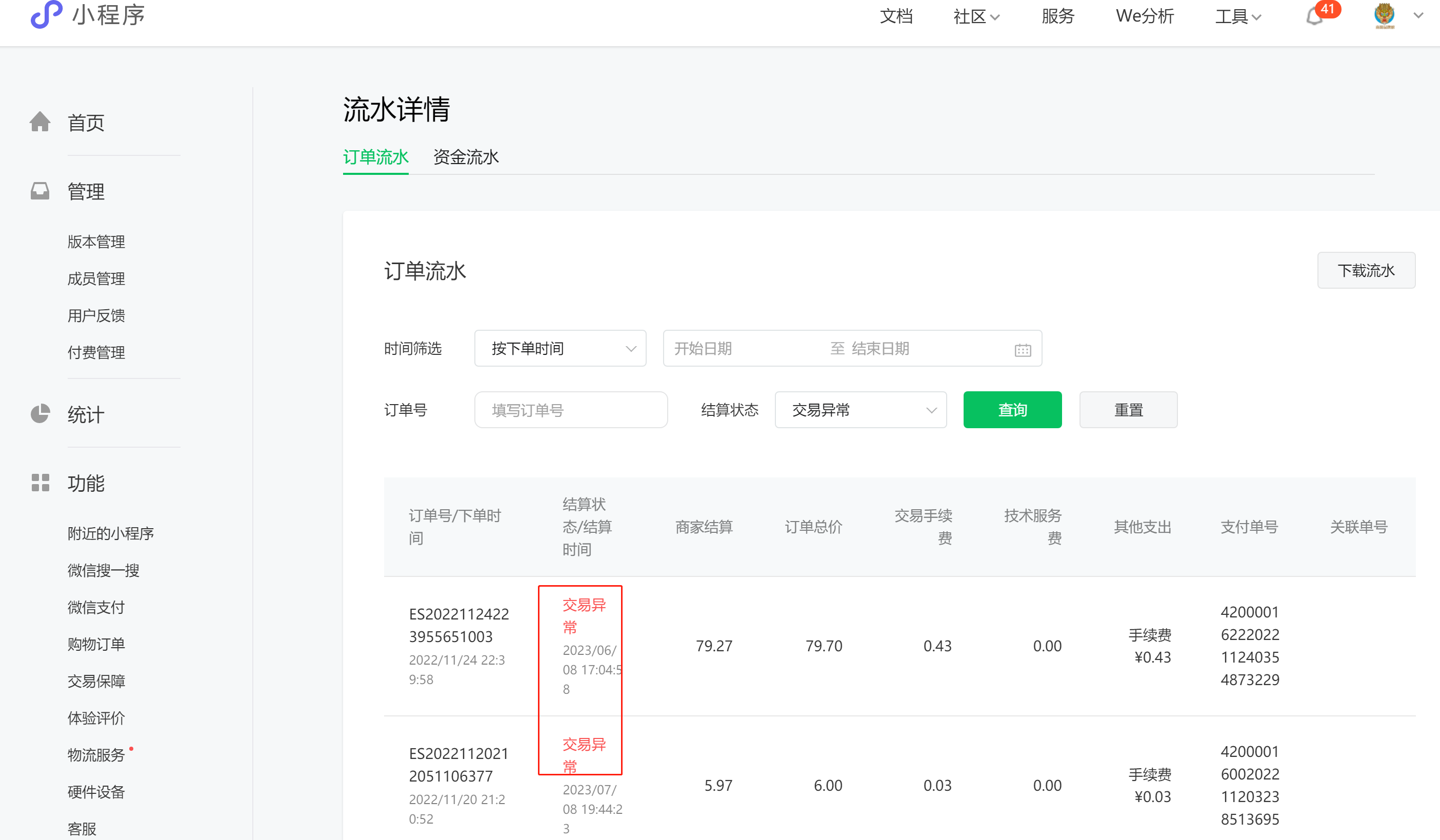Open the notification bell with 41 badge

tap(1314, 16)
